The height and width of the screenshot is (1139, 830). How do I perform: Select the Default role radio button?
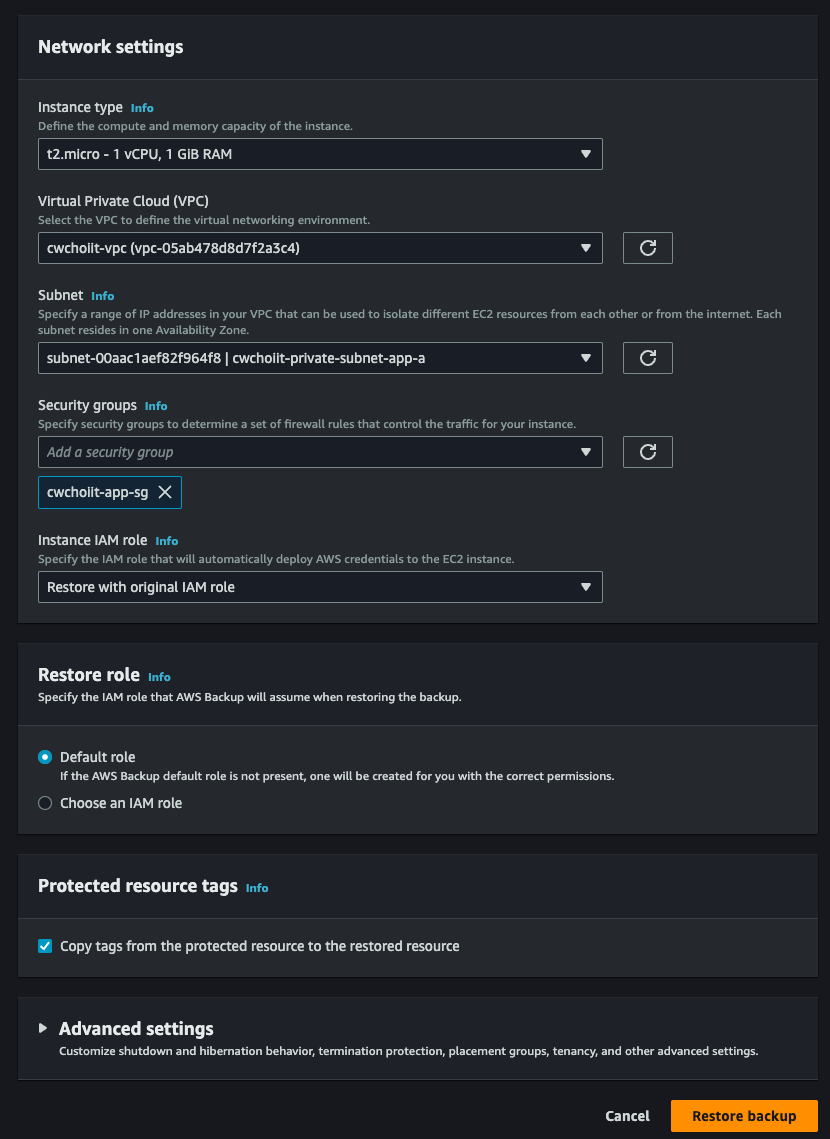(45, 757)
